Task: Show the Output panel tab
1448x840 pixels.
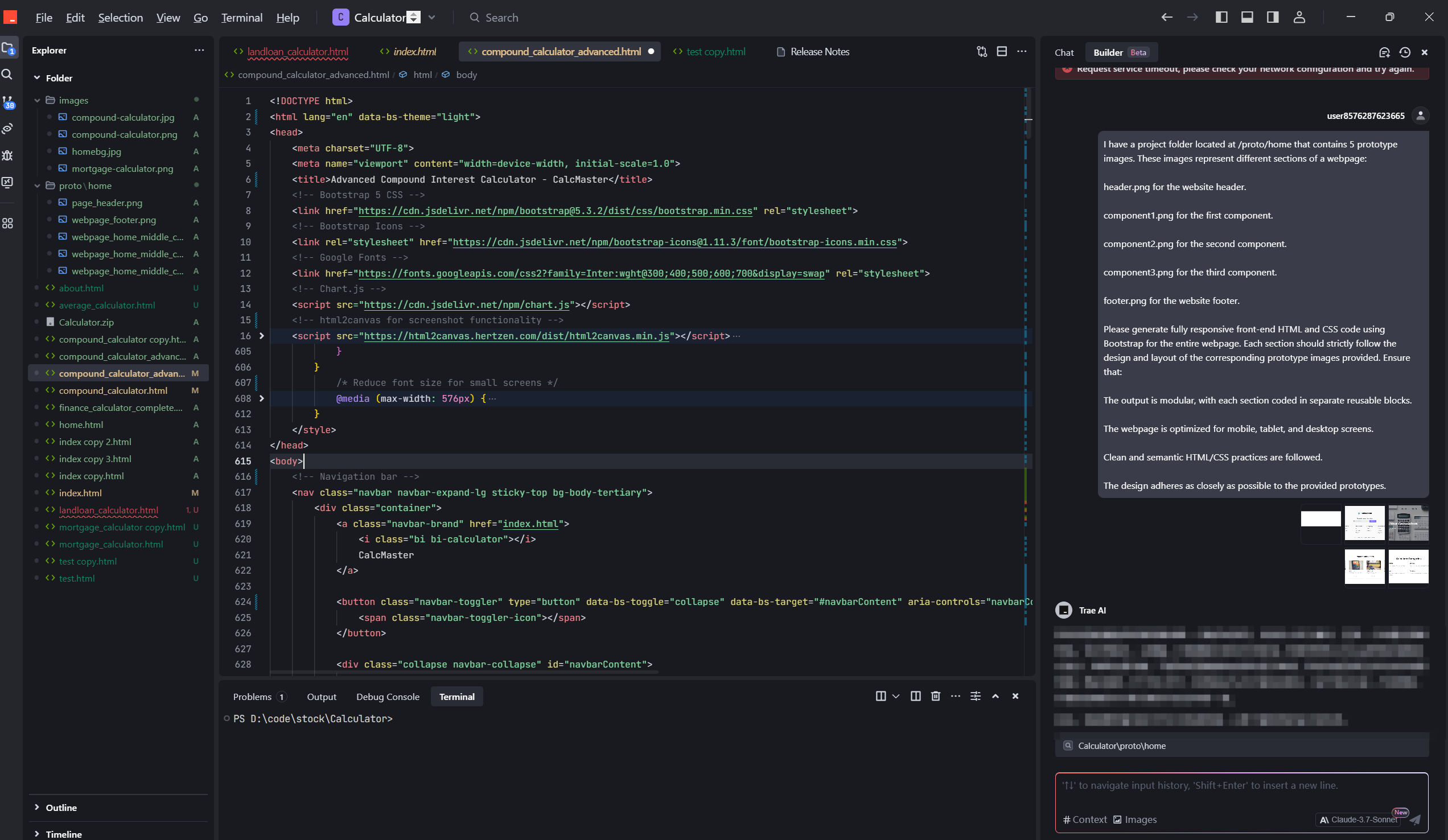Action: [321, 697]
